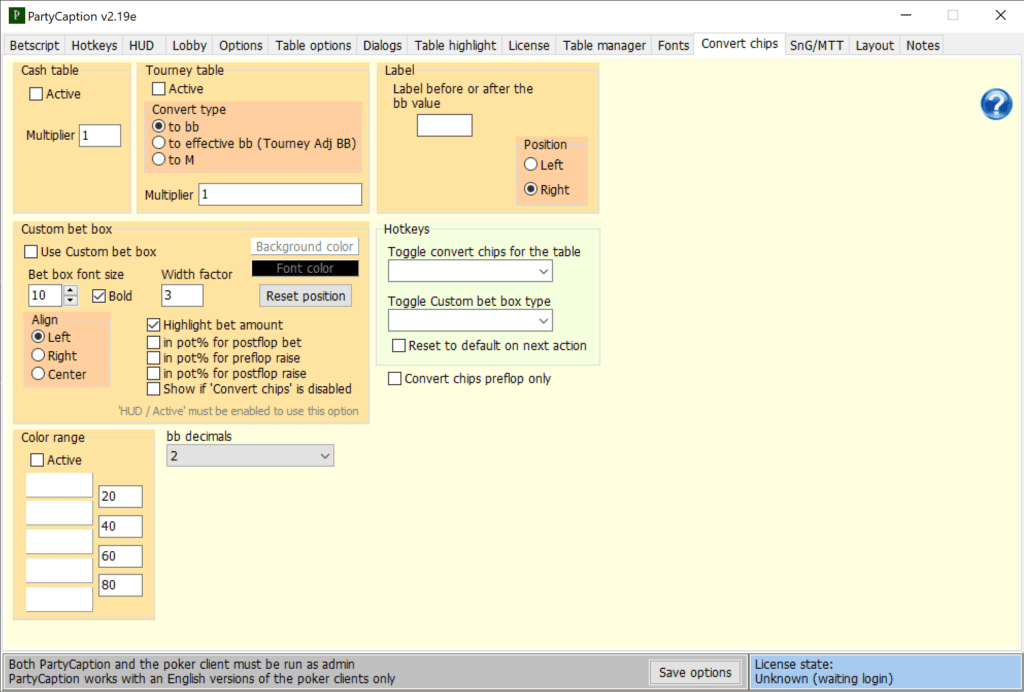The height and width of the screenshot is (692, 1024).
Task: Click the color range field containing 80
Action: [120, 585]
